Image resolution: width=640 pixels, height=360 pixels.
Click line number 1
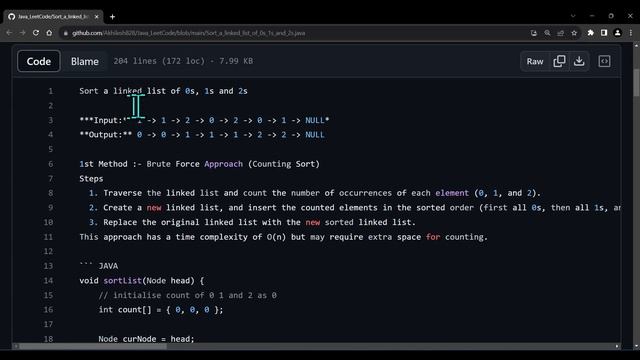(x=51, y=91)
